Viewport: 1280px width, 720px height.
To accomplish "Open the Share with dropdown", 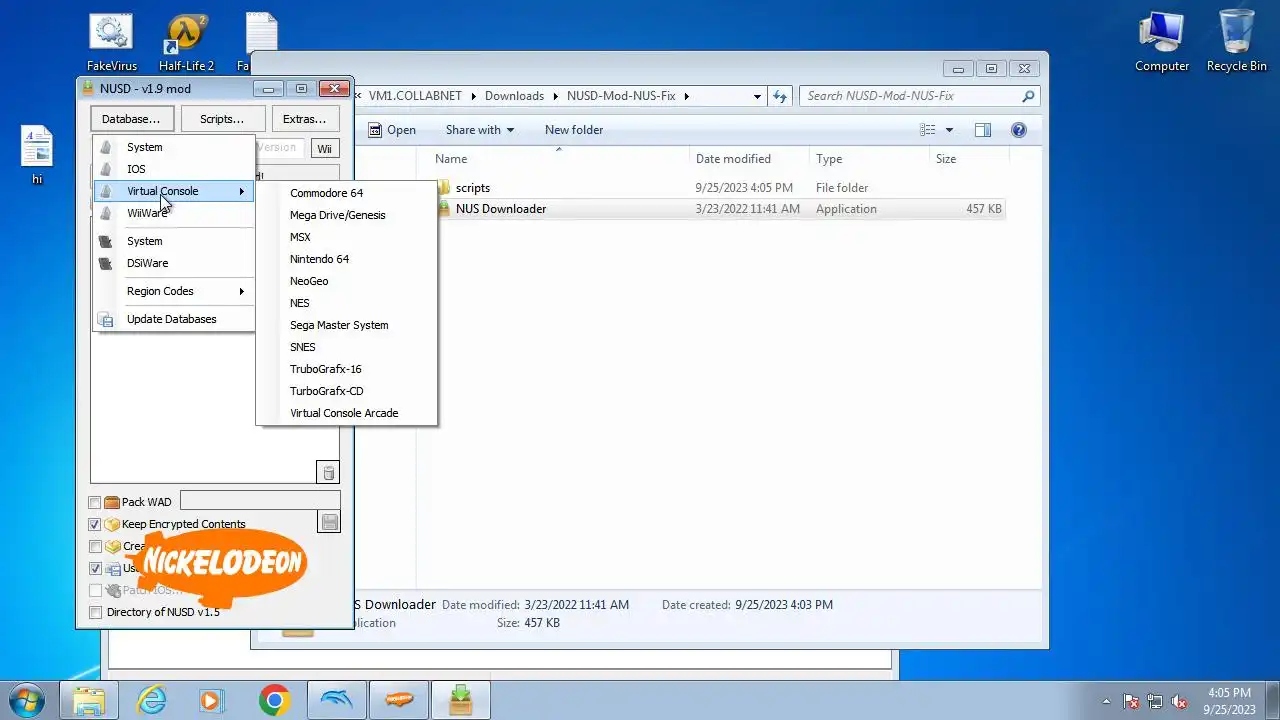I will point(480,130).
